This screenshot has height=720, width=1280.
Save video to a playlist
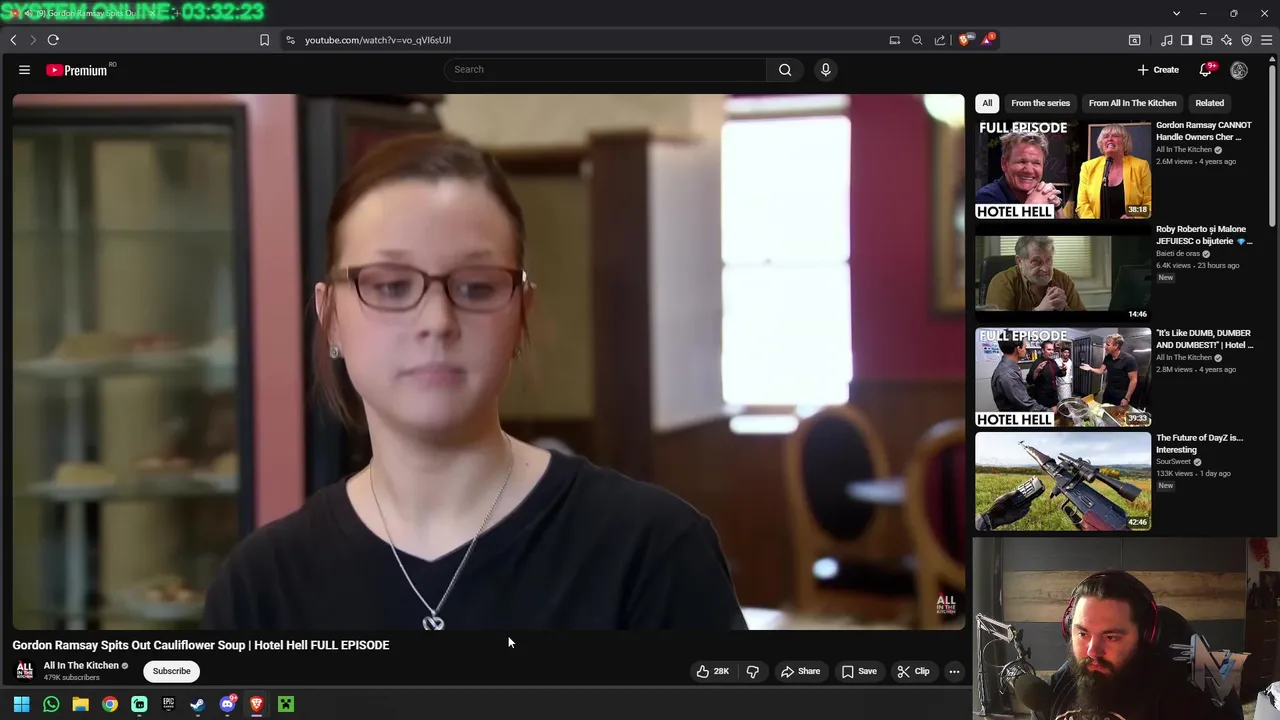859,671
